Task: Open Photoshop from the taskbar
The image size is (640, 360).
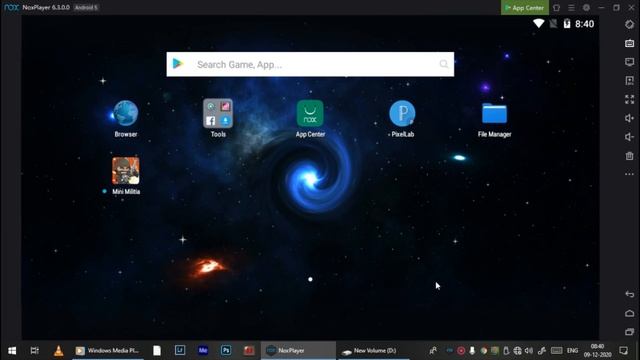Action: tap(226, 350)
